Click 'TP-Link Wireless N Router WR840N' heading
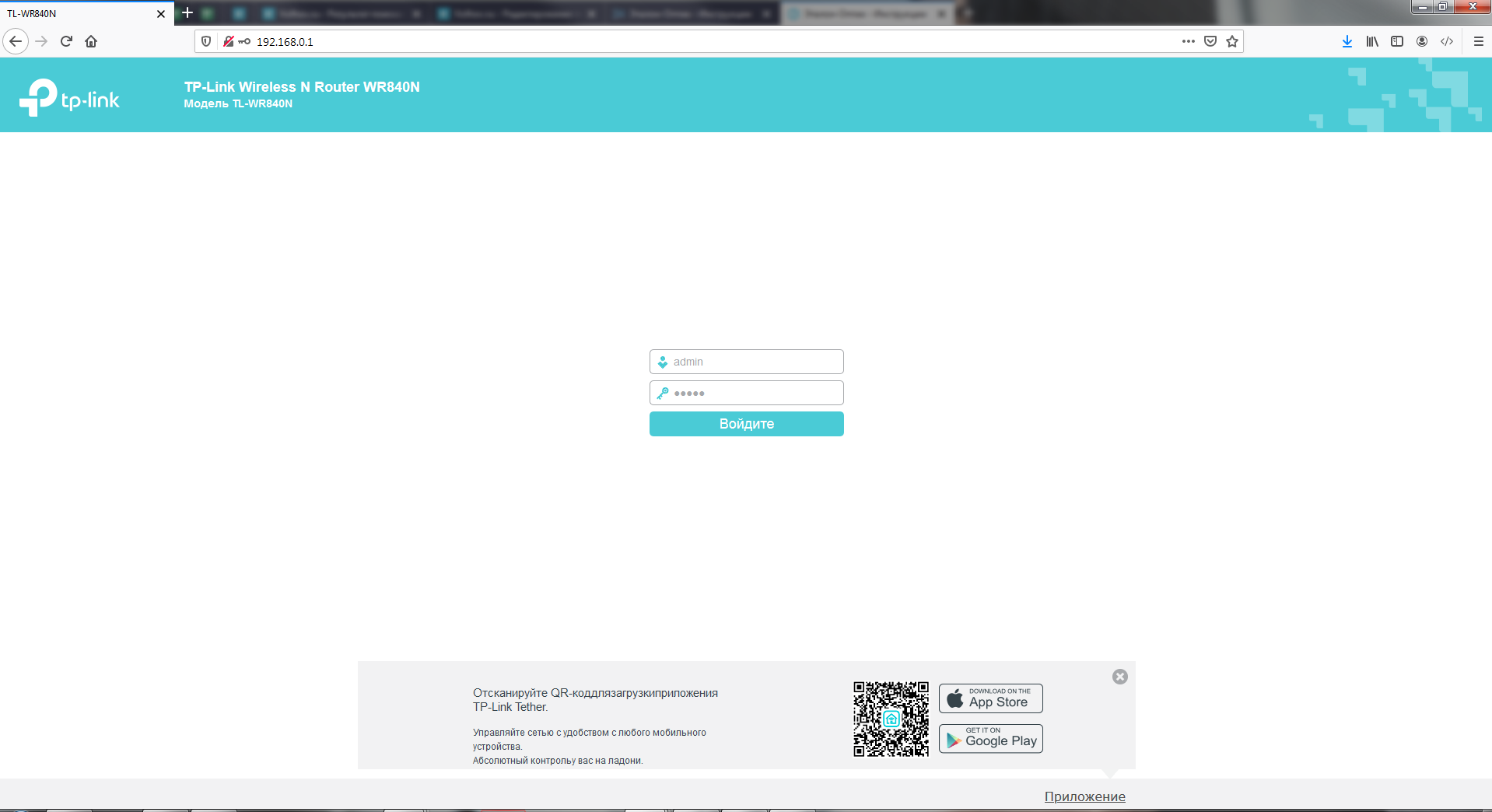This screenshot has height=812, width=1492. [302, 87]
